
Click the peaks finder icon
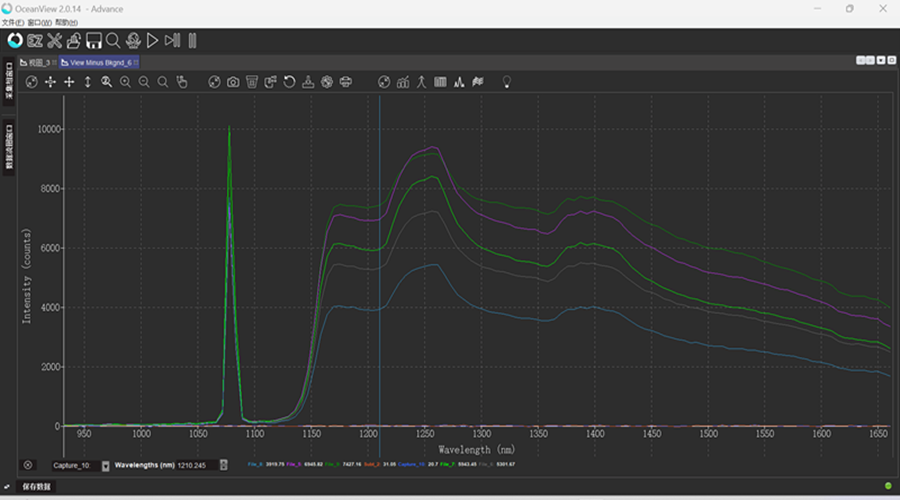click(x=459, y=82)
